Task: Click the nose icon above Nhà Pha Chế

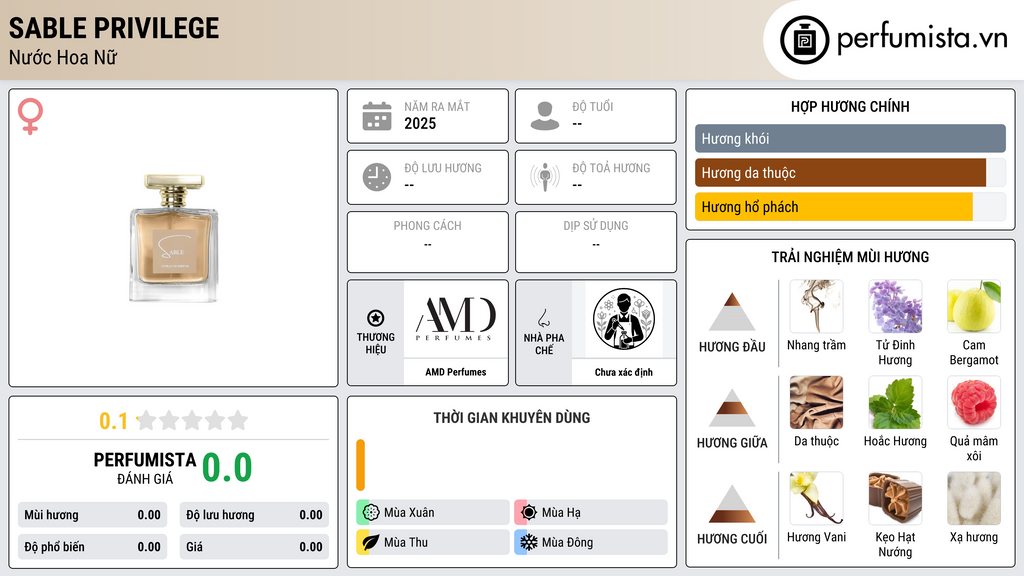Action: tap(543, 318)
